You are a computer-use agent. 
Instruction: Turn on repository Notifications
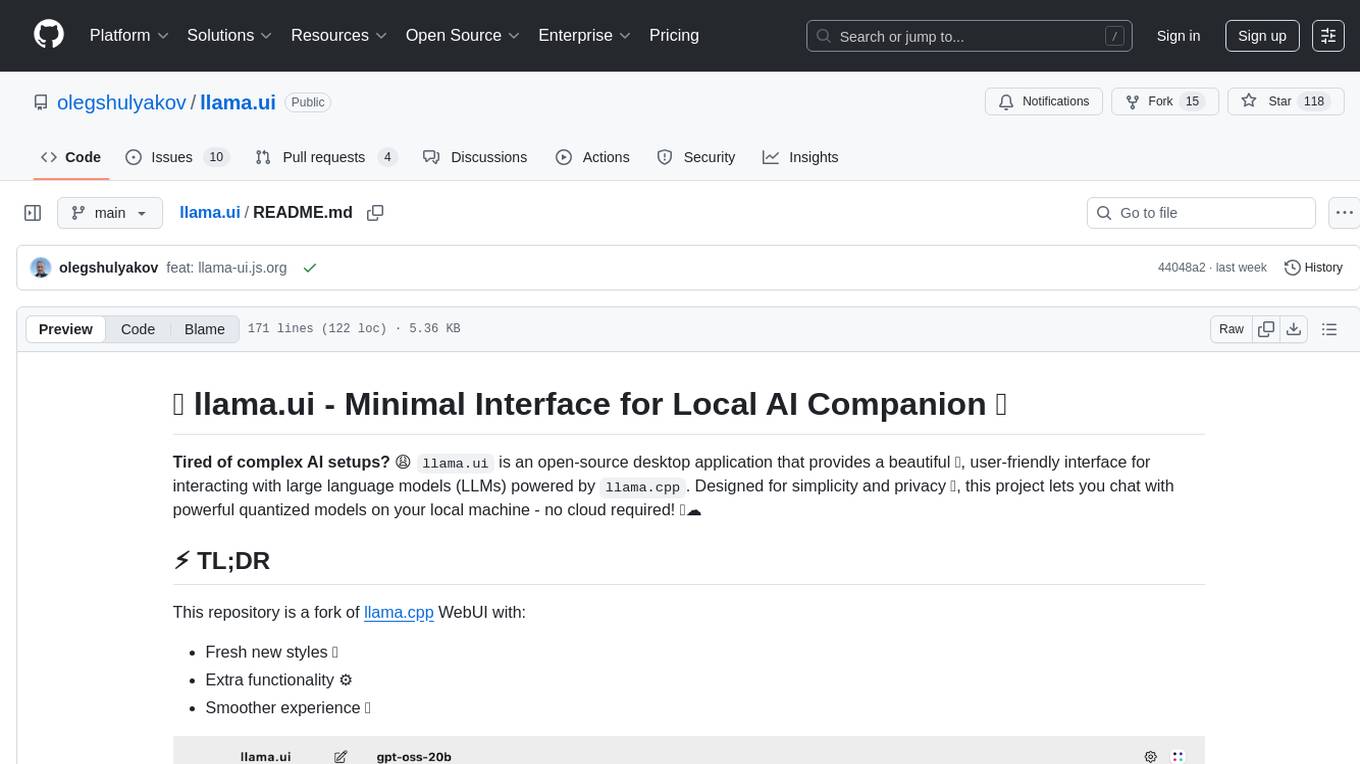click(1044, 102)
